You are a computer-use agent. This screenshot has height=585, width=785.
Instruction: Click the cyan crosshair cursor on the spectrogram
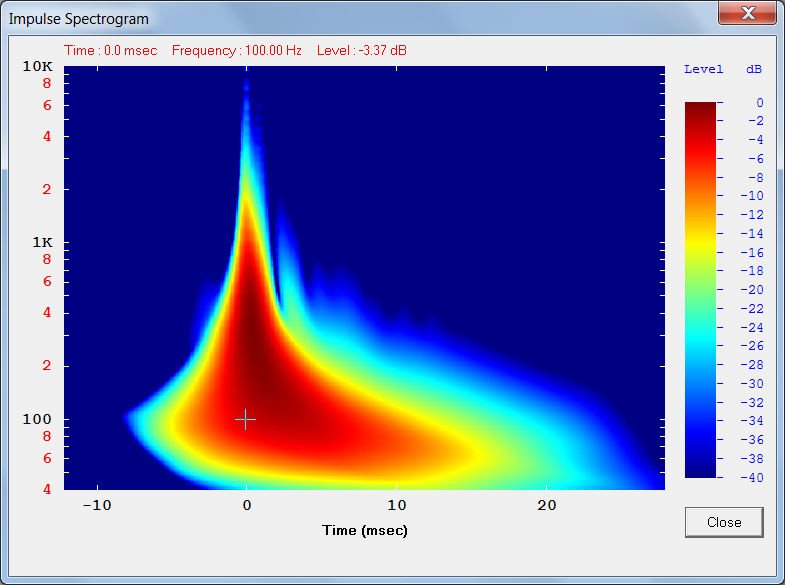point(245,419)
